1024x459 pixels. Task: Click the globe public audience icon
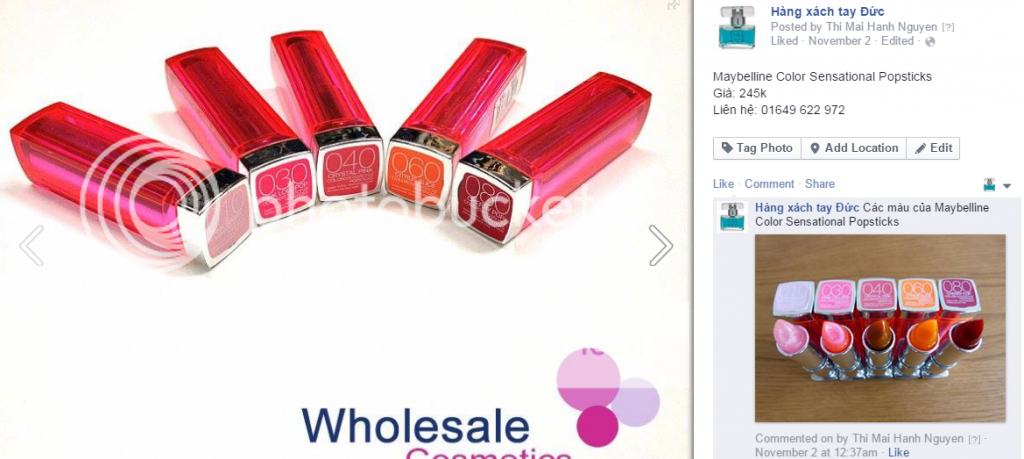(931, 41)
